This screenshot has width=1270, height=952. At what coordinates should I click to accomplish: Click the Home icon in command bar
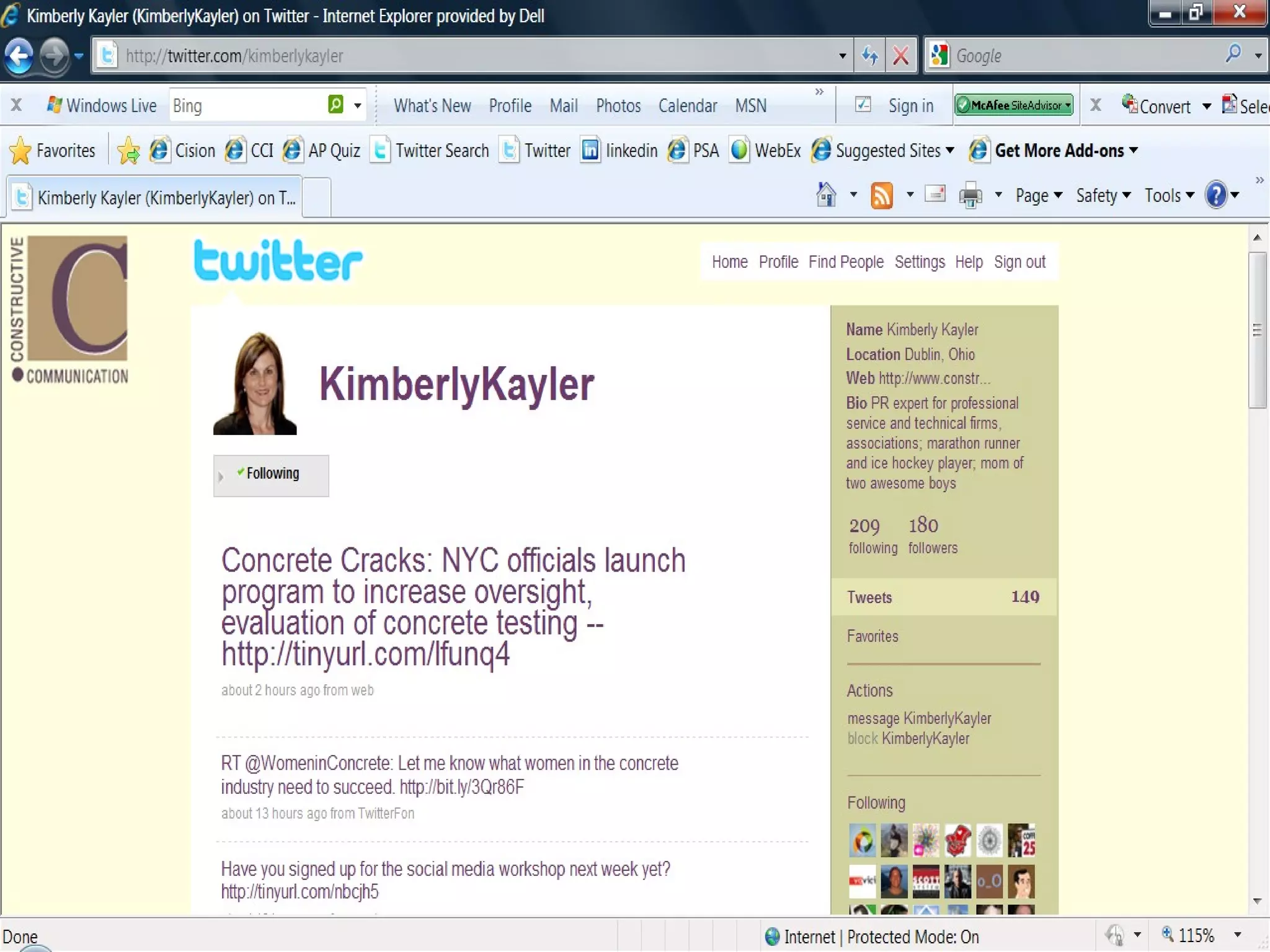coord(826,195)
